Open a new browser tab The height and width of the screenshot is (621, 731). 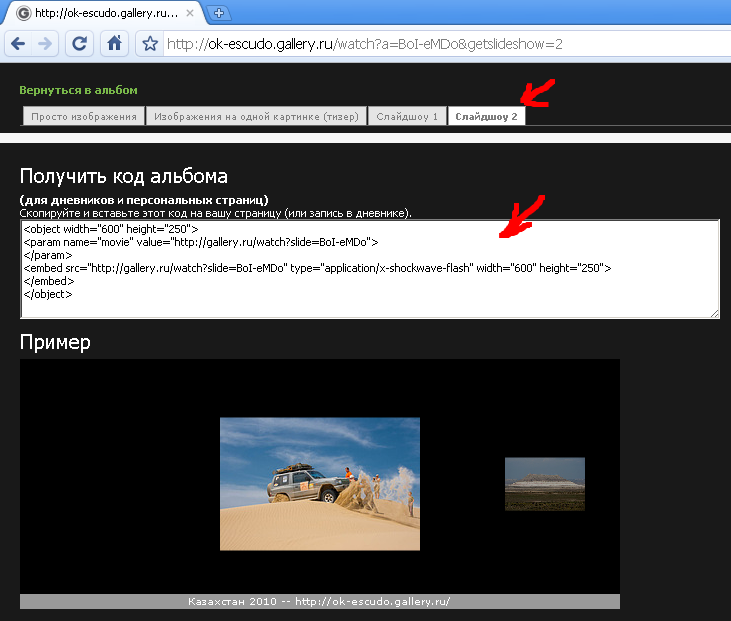[219, 13]
